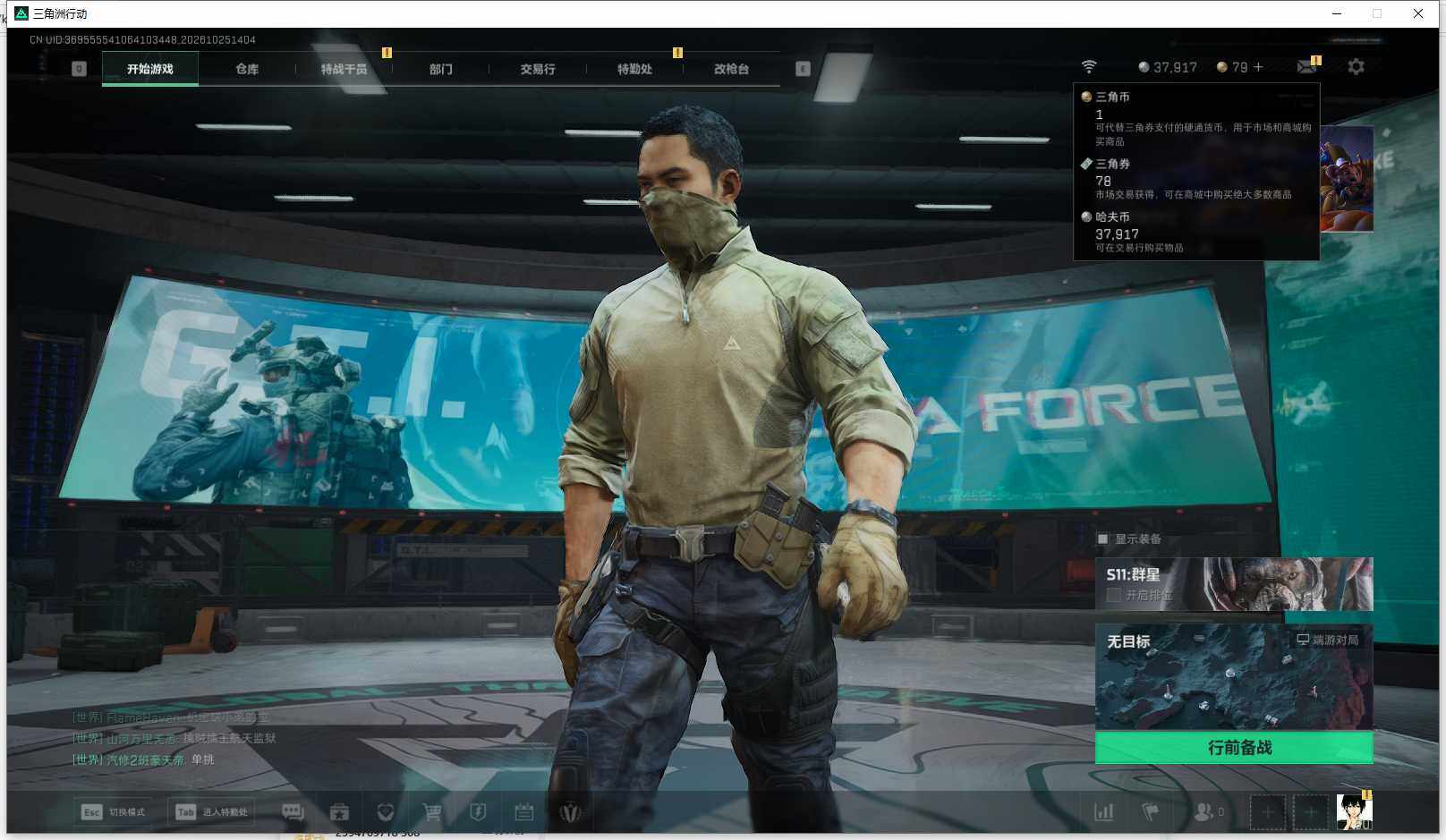Switch to the 仓库 tab
This screenshot has height=840, width=1446.
[x=247, y=69]
